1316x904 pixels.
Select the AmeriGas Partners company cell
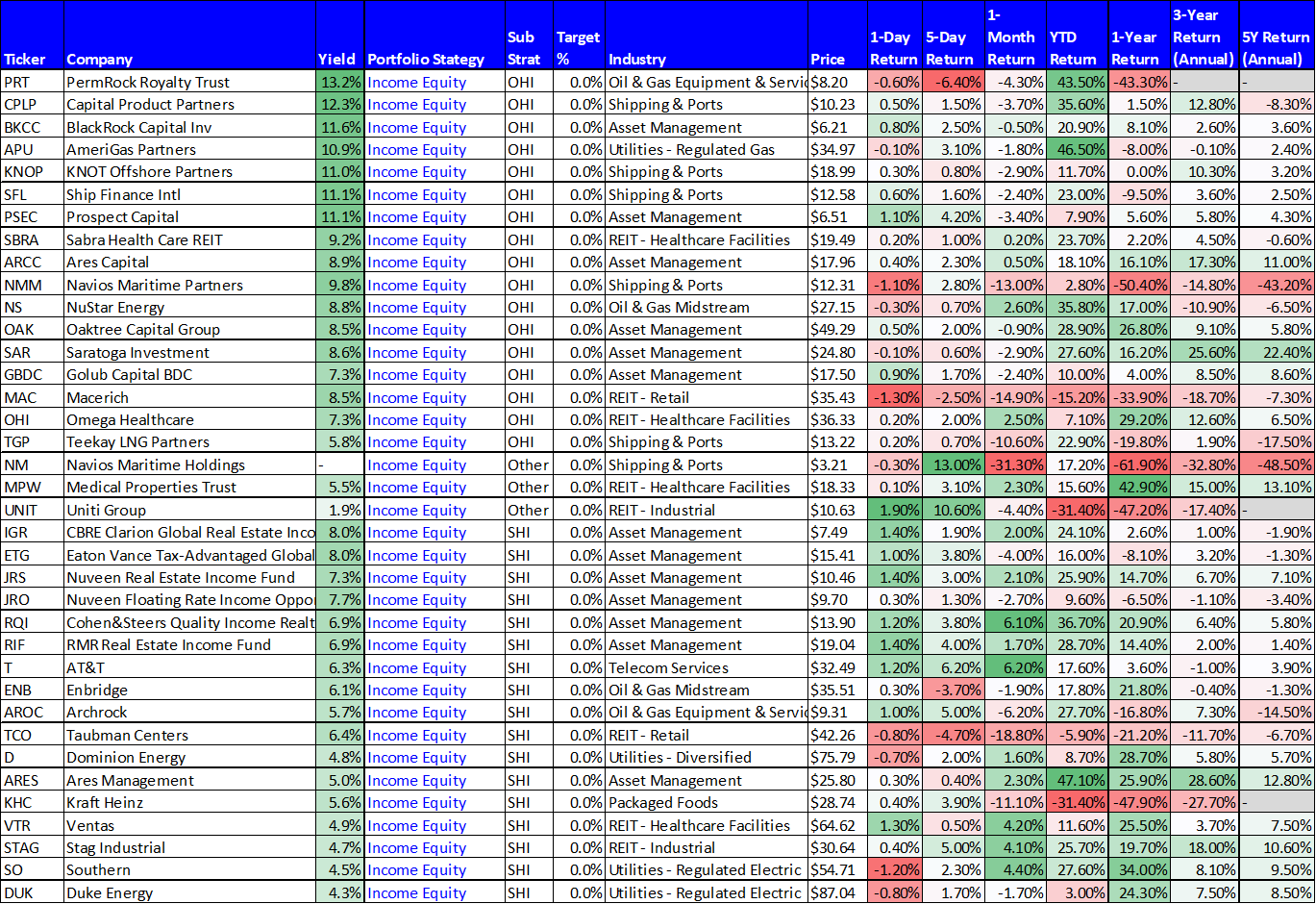point(189,150)
